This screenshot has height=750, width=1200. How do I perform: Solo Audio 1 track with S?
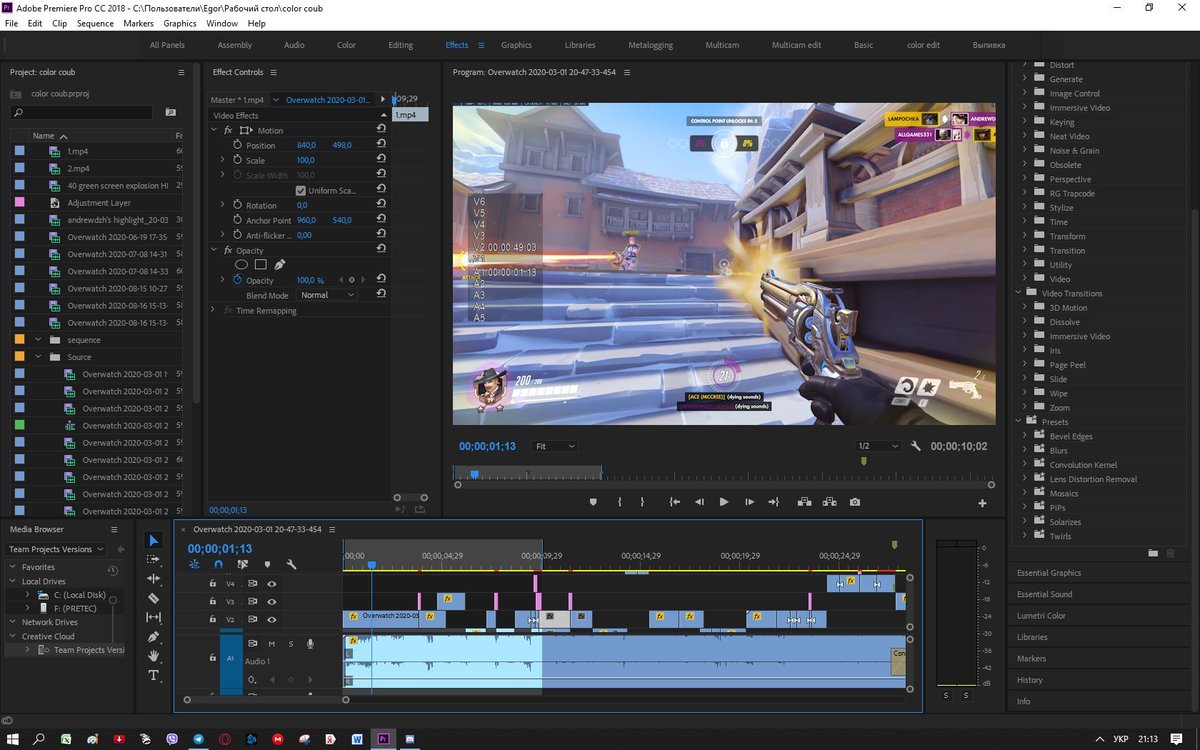pos(291,644)
